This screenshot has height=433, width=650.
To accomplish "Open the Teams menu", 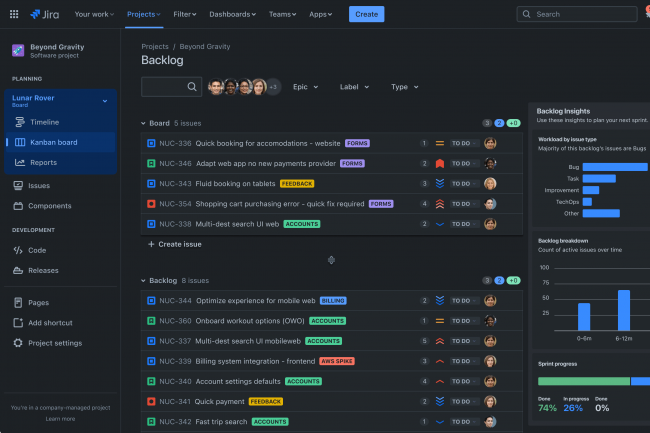I will (x=284, y=14).
